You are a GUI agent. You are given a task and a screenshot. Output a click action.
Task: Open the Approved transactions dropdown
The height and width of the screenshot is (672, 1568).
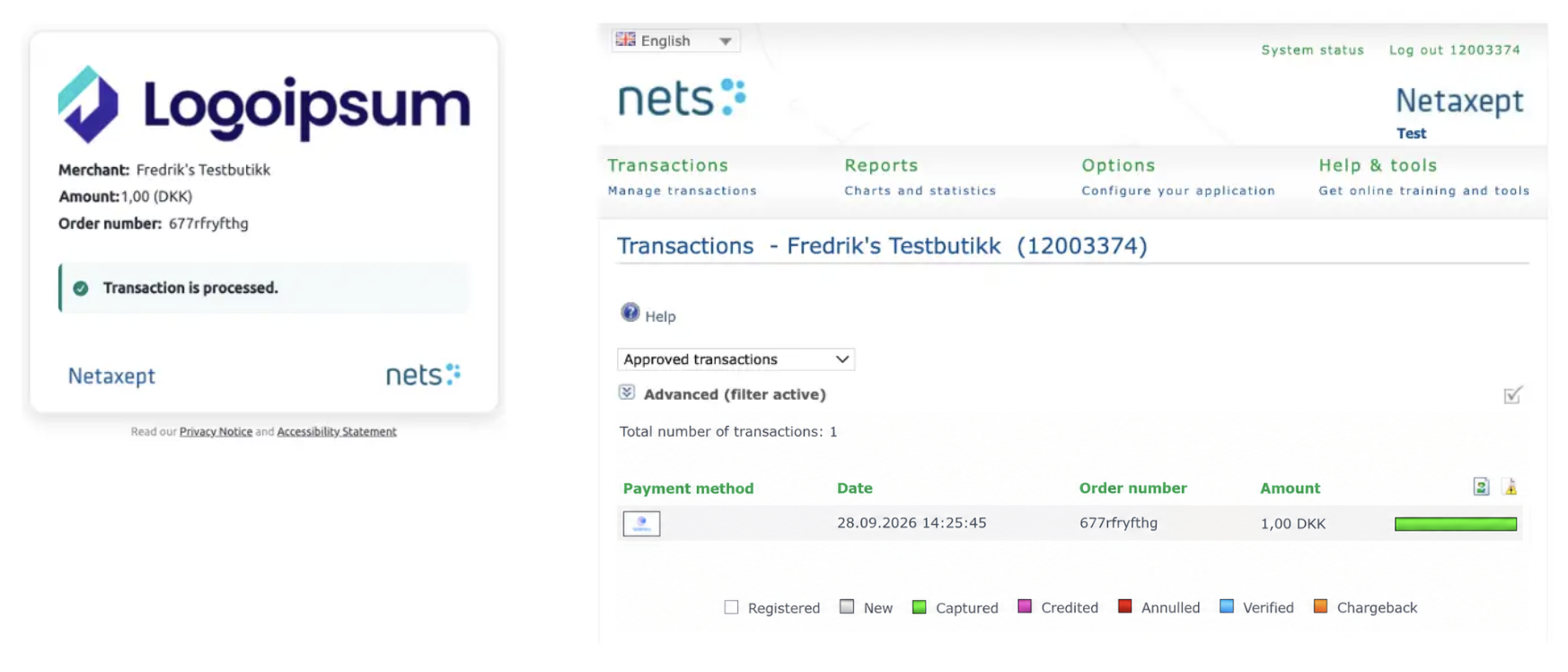[736, 359]
